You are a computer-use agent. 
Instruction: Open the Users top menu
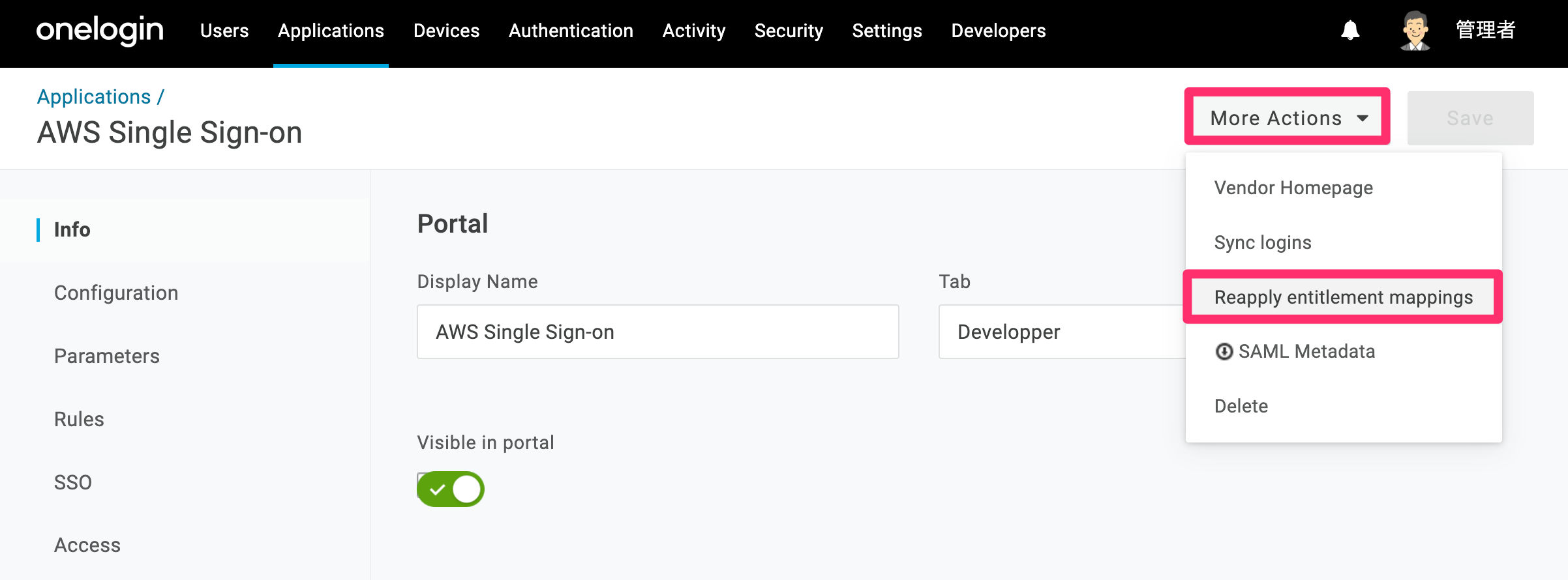pos(224,31)
